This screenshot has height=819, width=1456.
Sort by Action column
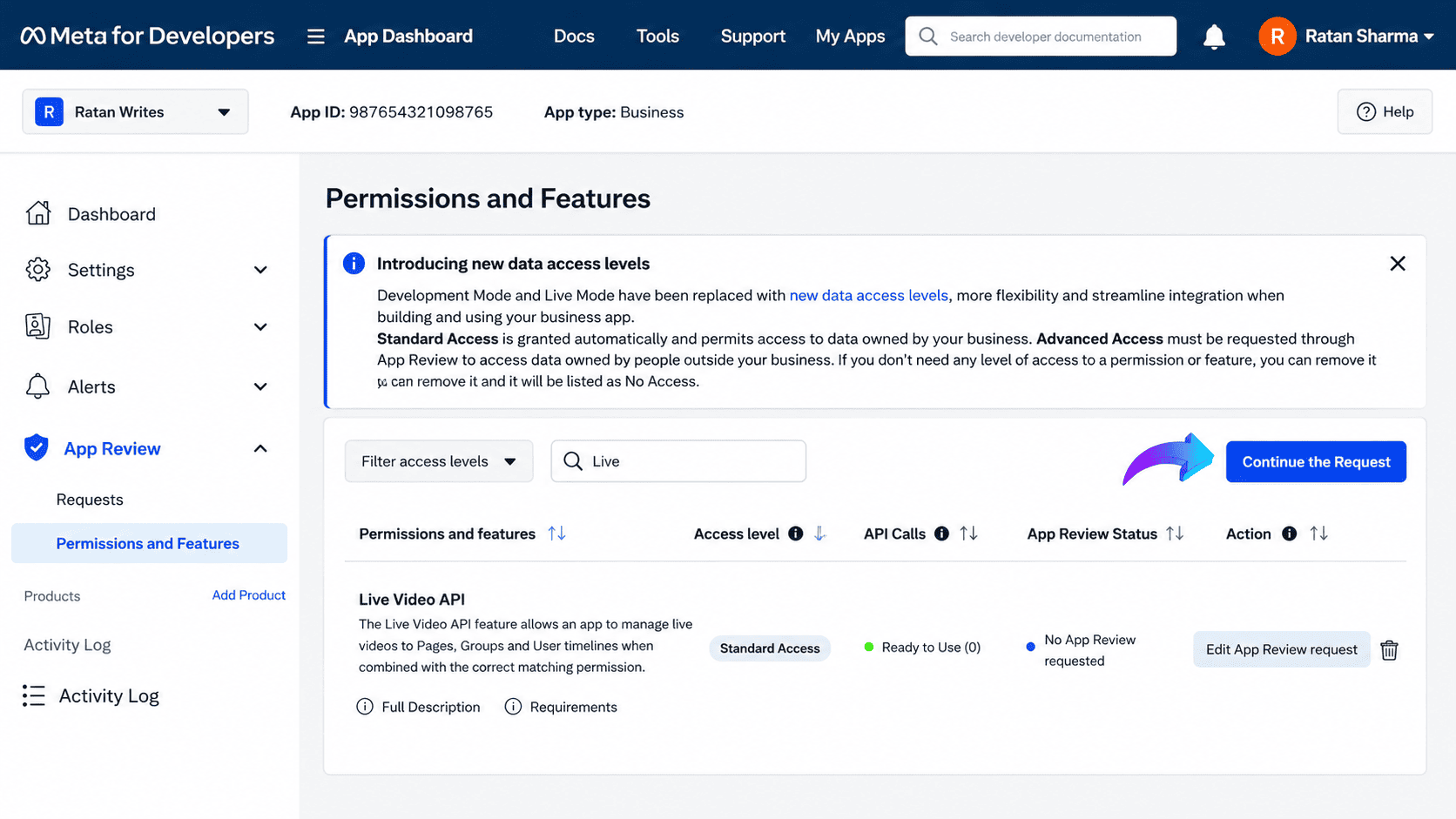(1319, 534)
